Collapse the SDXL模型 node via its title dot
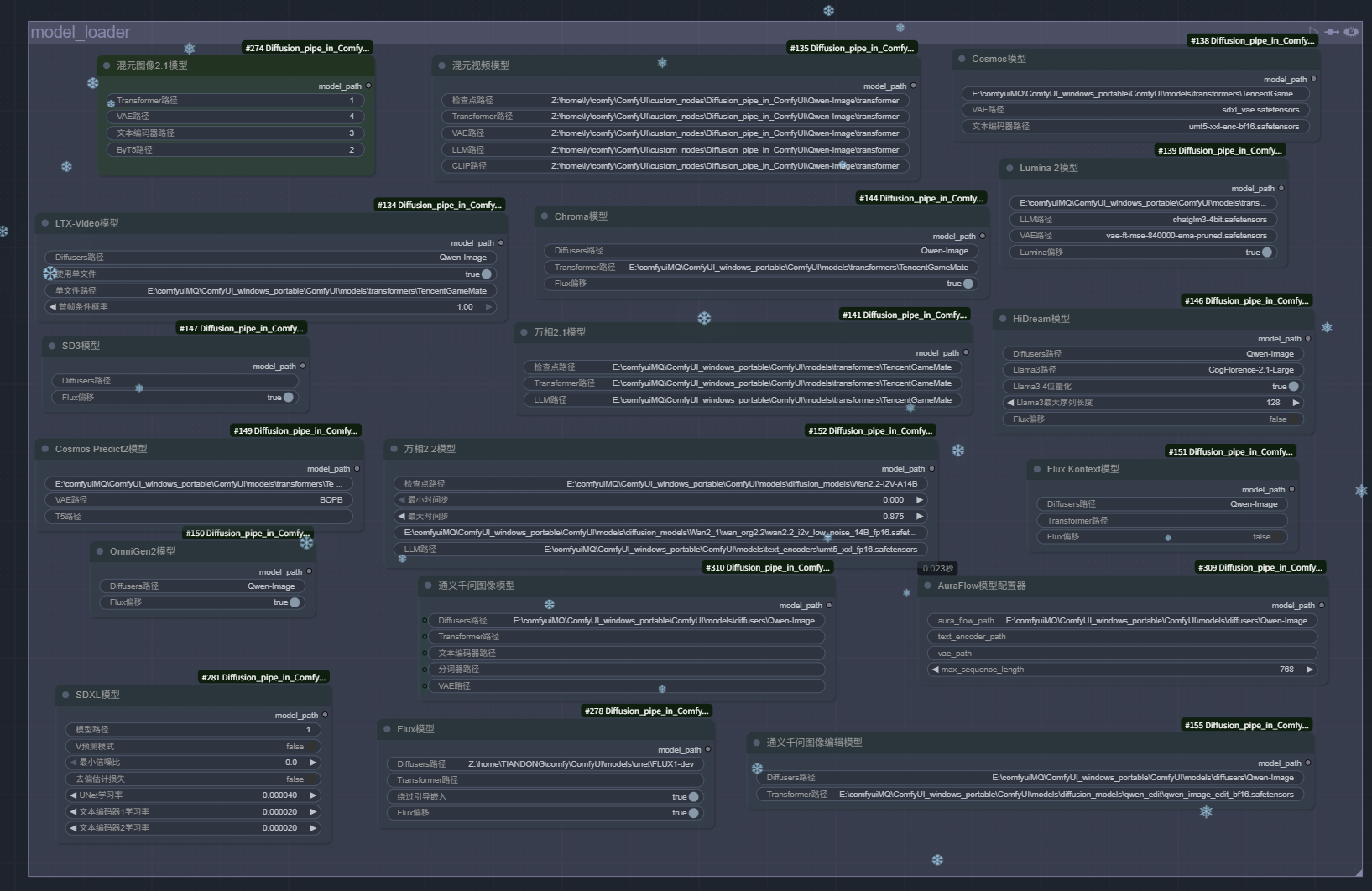Image resolution: width=1372 pixels, height=891 pixels. [65, 695]
